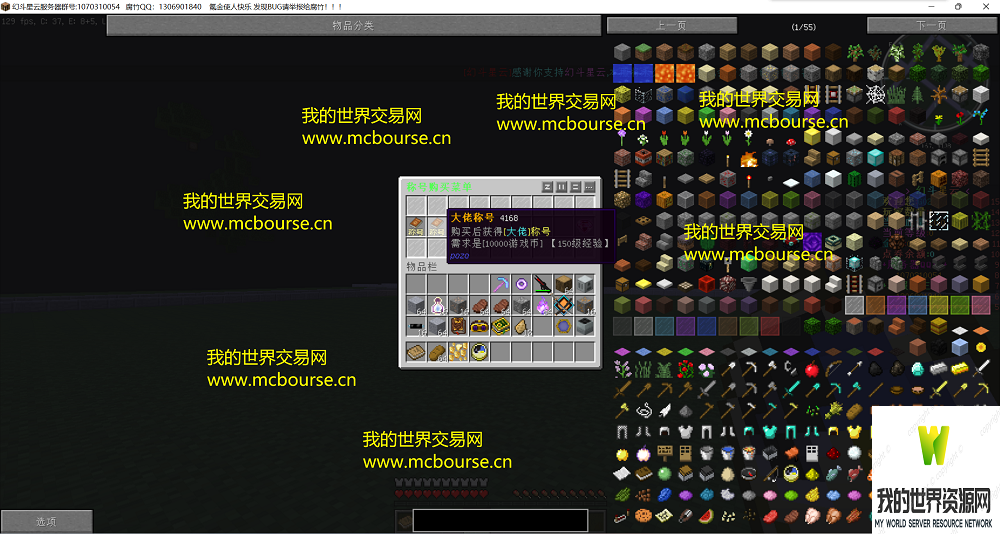Pick the lava bucket from the item panel
Image resolution: width=1000 pixels, height=534 pixels.
pyautogui.click(x=749, y=453)
